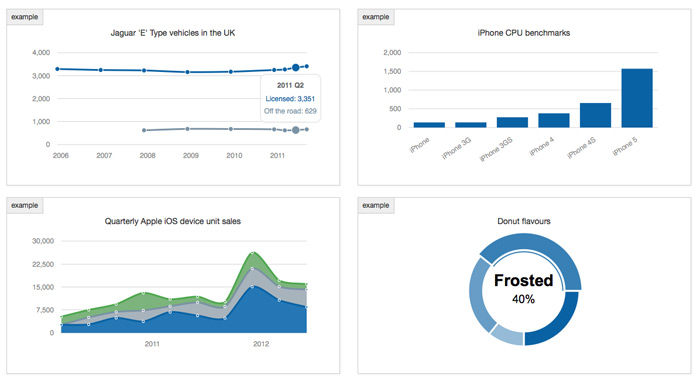Screen dimensions: 700x385
Task: Click the 'example' tab above Jaguar chart
Action: coord(25,17)
